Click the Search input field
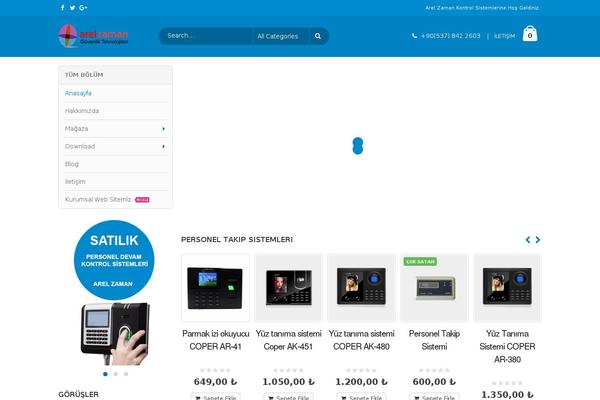Screen dimensions: 600x400 [x=207, y=36]
